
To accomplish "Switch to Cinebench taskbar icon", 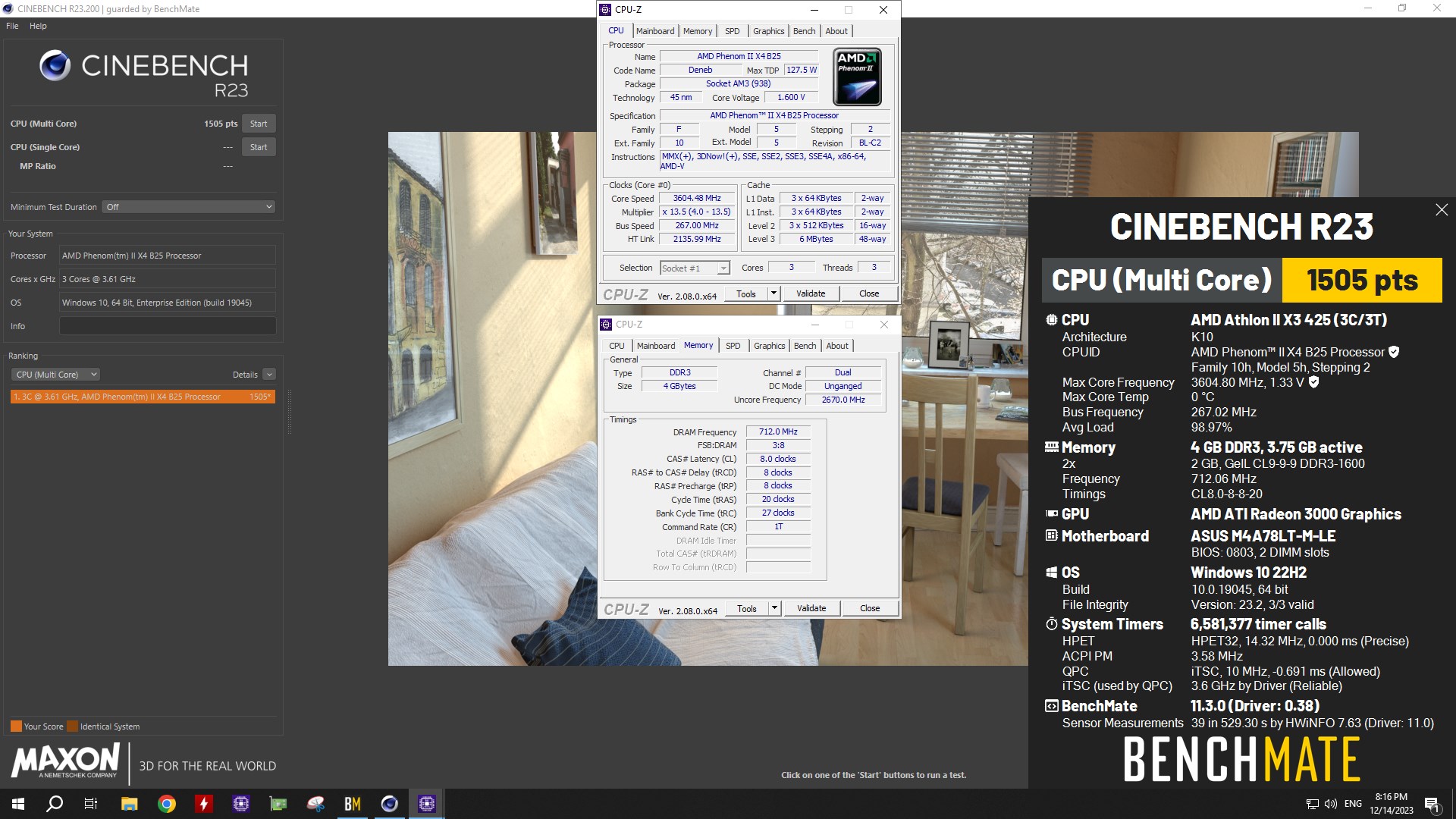I will pos(390,804).
